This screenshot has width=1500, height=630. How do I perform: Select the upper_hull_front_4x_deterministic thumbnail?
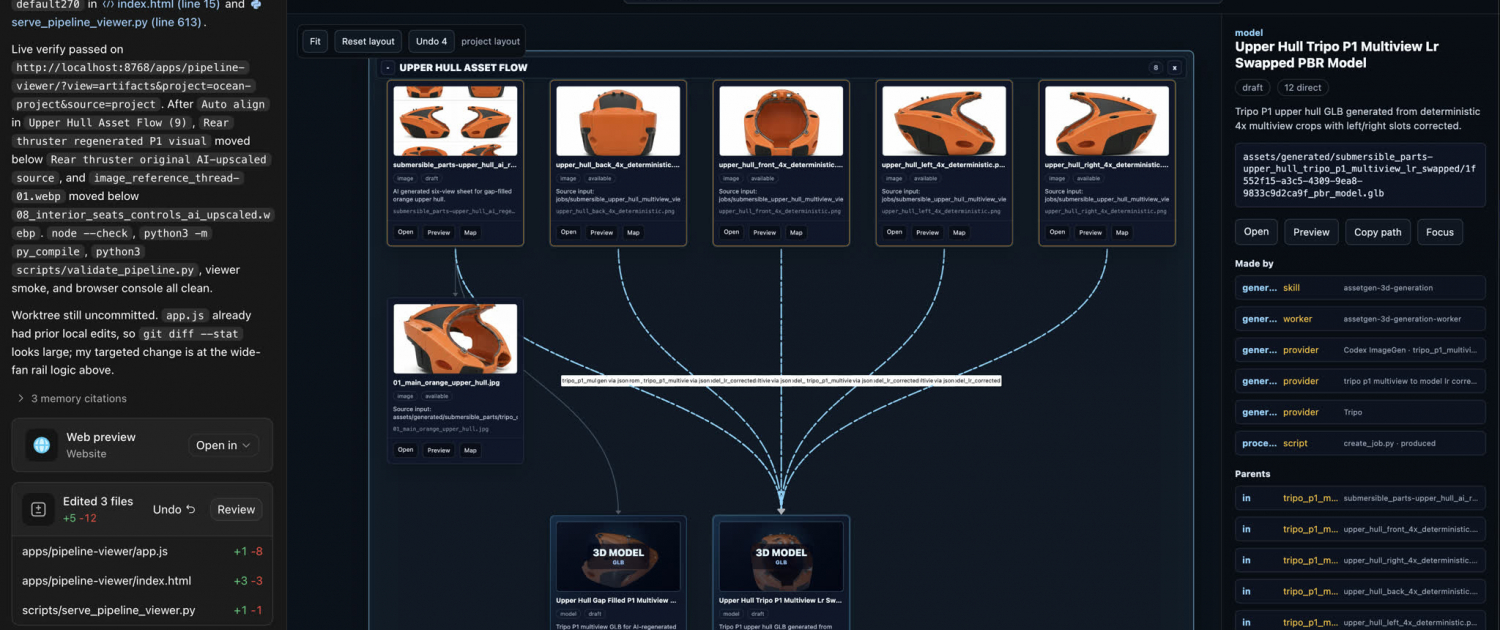pos(781,121)
